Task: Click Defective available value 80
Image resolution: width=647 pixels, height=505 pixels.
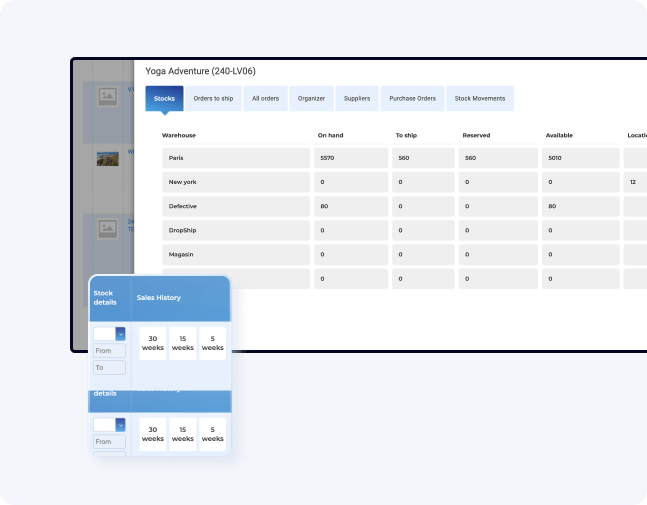Action: pos(581,206)
